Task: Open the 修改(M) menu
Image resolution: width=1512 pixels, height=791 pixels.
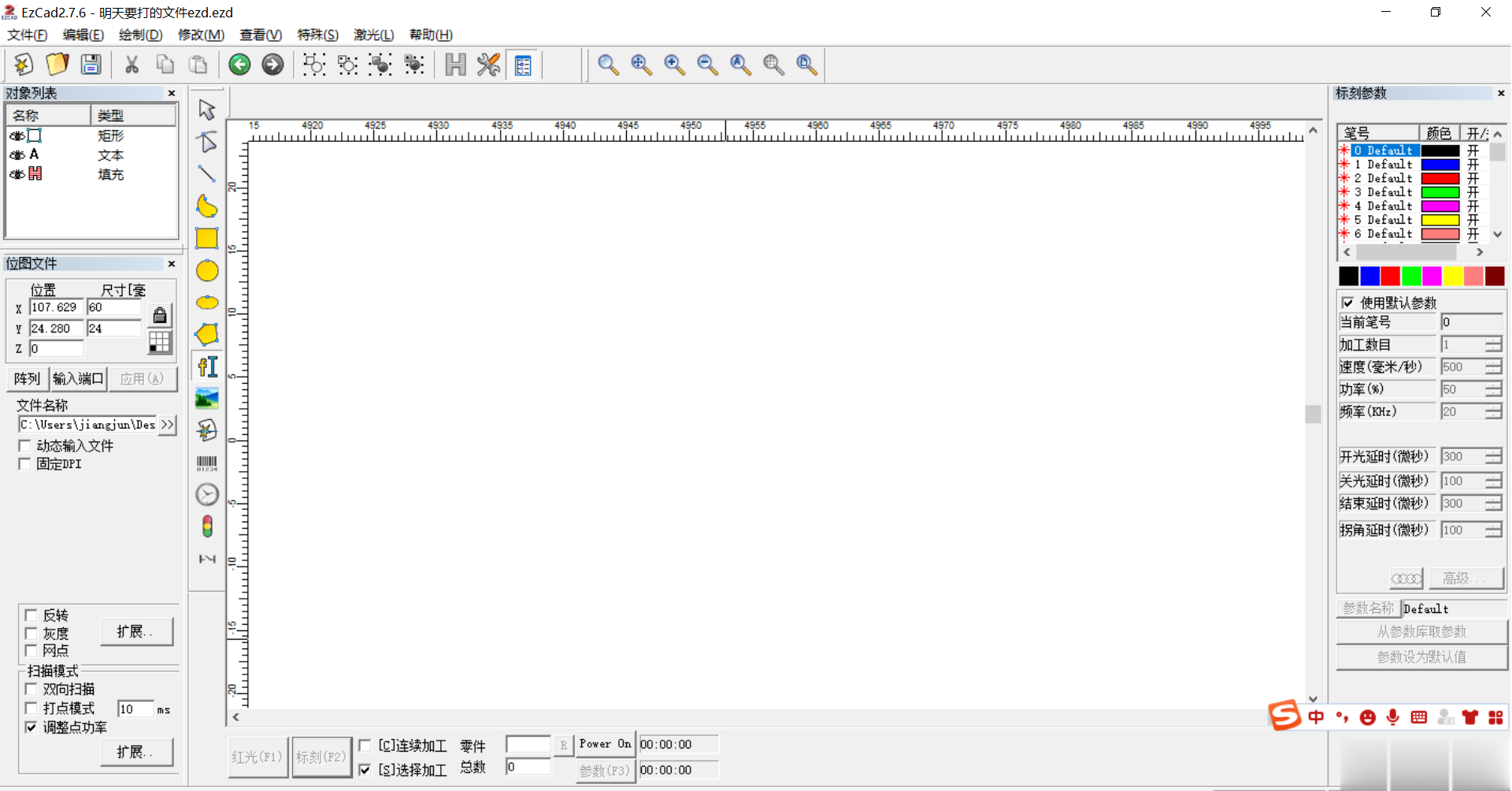Action: pyautogui.click(x=201, y=35)
